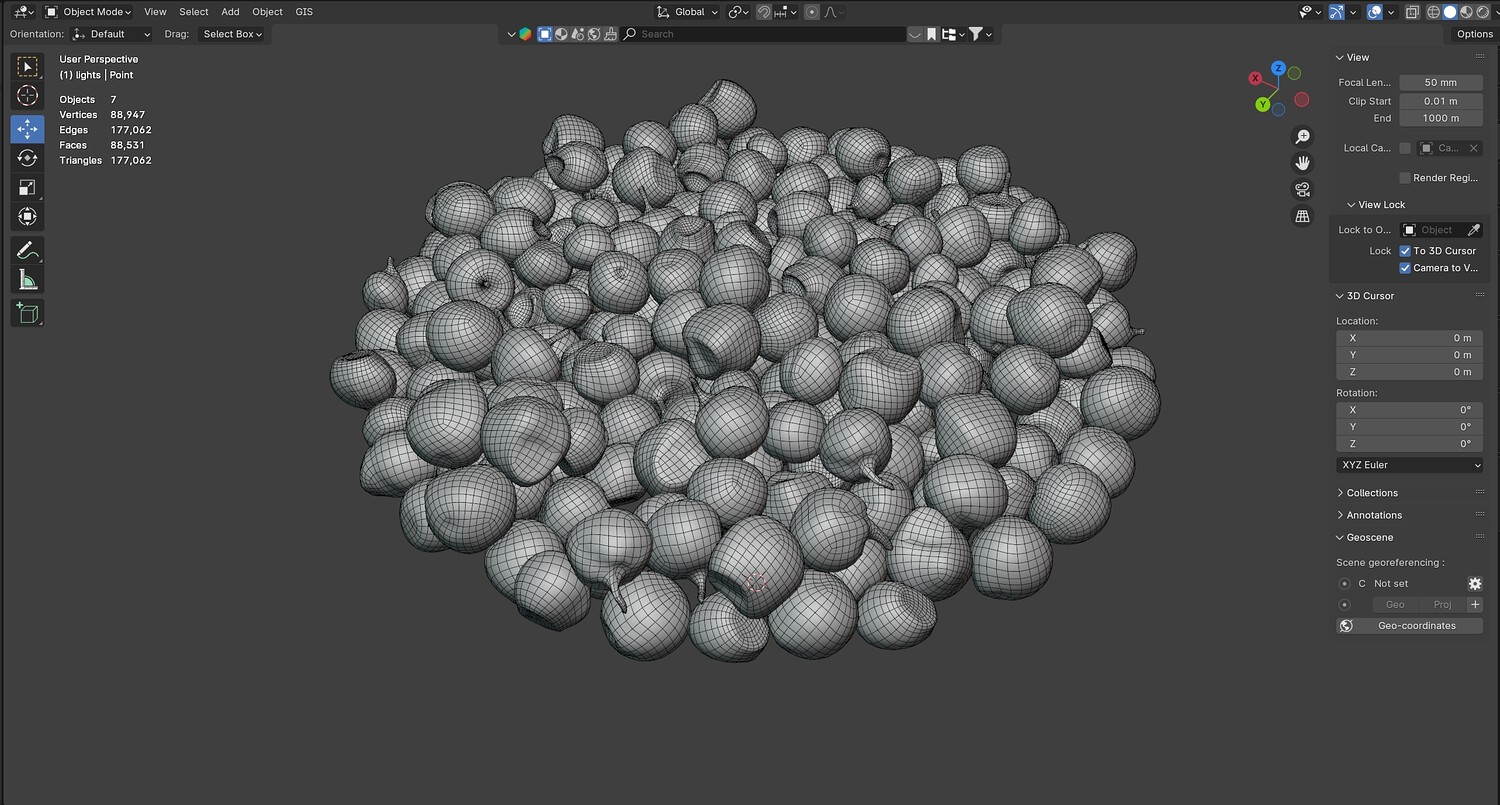1500x805 pixels.
Task: Open the Object Mode dropdown
Action: 87,12
